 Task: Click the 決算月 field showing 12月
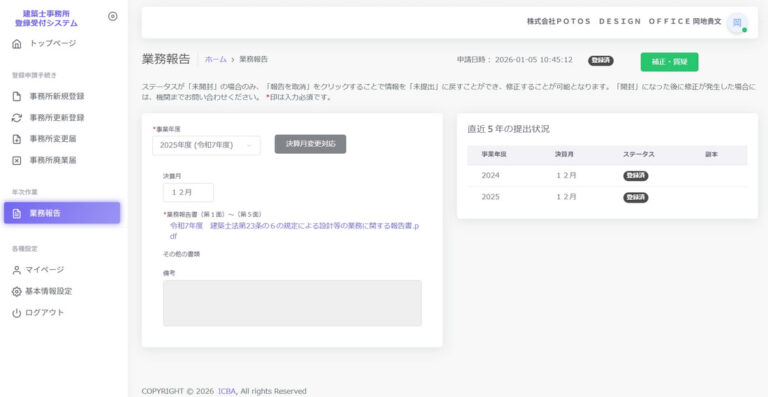coord(189,192)
